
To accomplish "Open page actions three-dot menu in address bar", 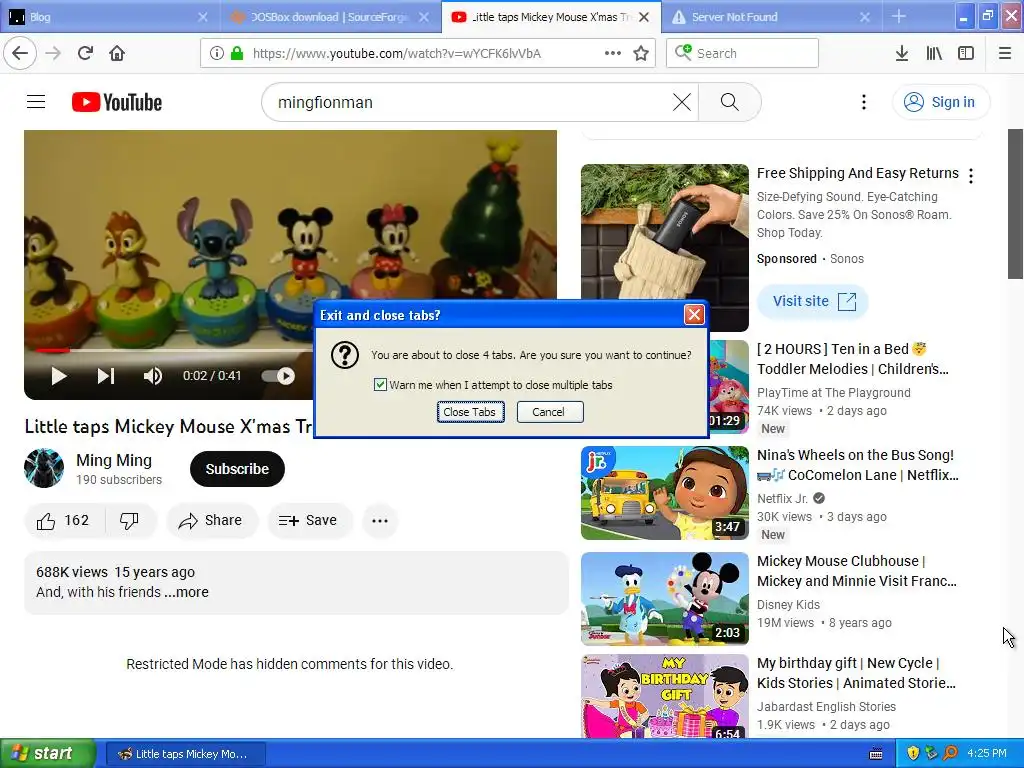I will [613, 53].
